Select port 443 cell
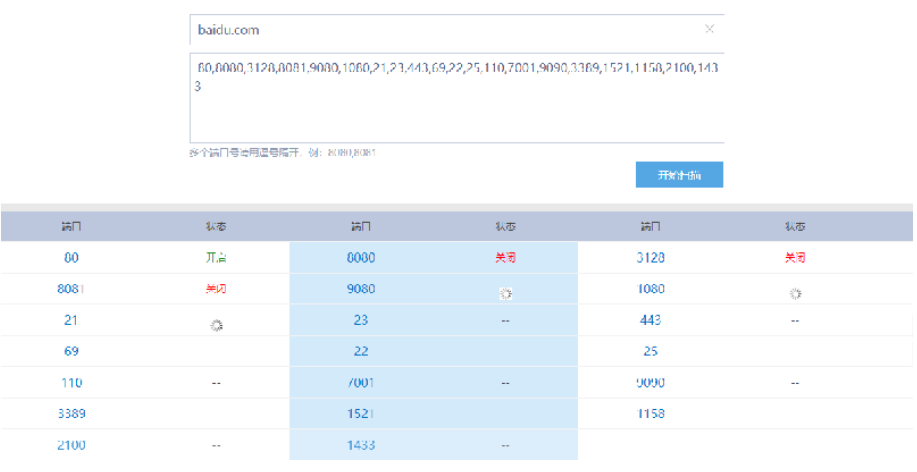The width and height of the screenshot is (917, 472). click(x=650, y=320)
